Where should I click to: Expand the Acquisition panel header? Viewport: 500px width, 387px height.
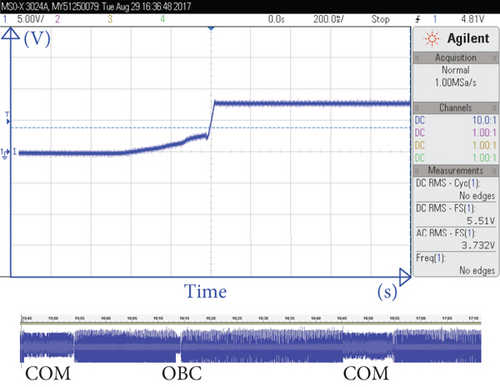(x=456, y=58)
